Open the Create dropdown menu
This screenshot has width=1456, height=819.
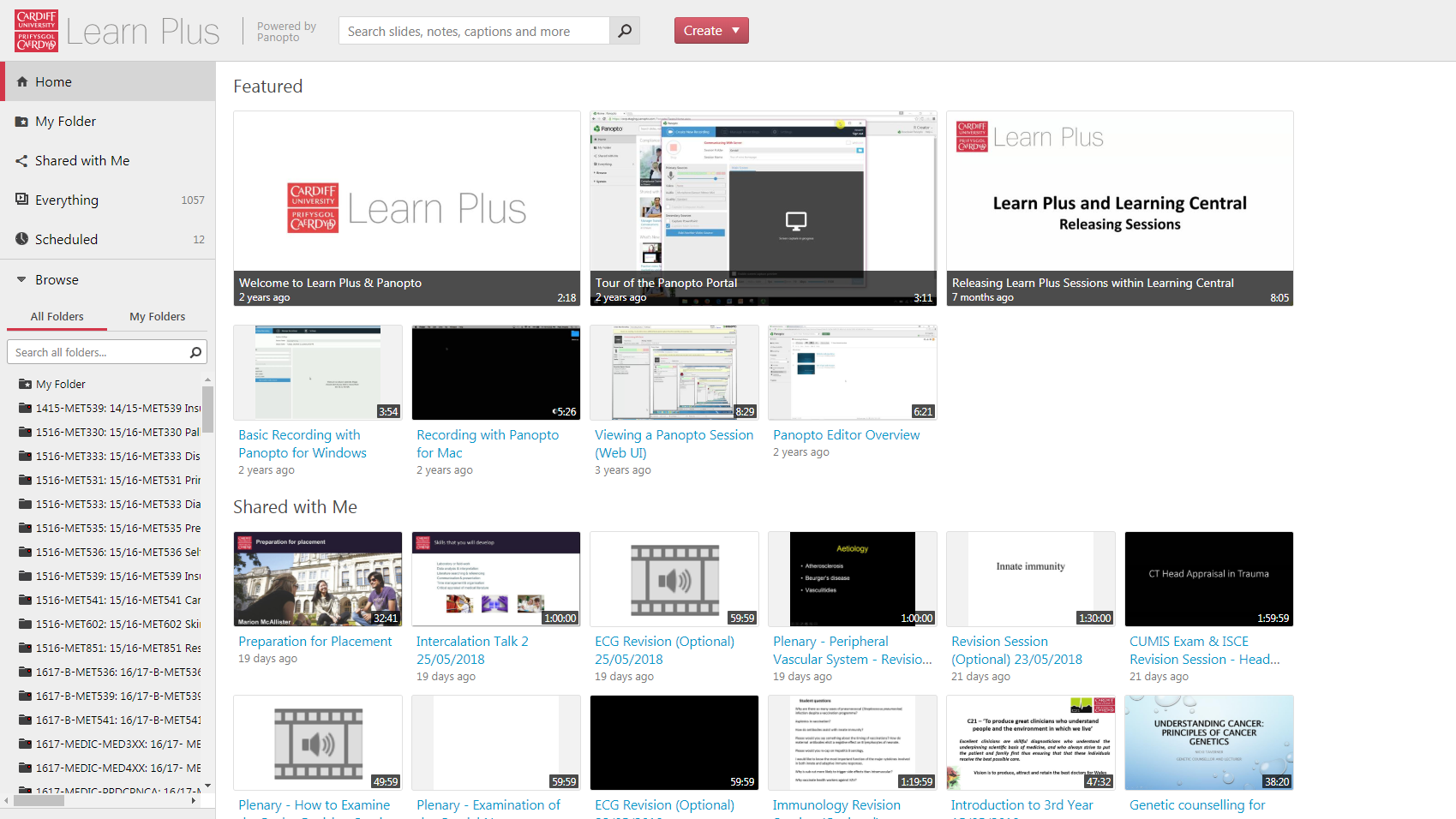coord(711,31)
